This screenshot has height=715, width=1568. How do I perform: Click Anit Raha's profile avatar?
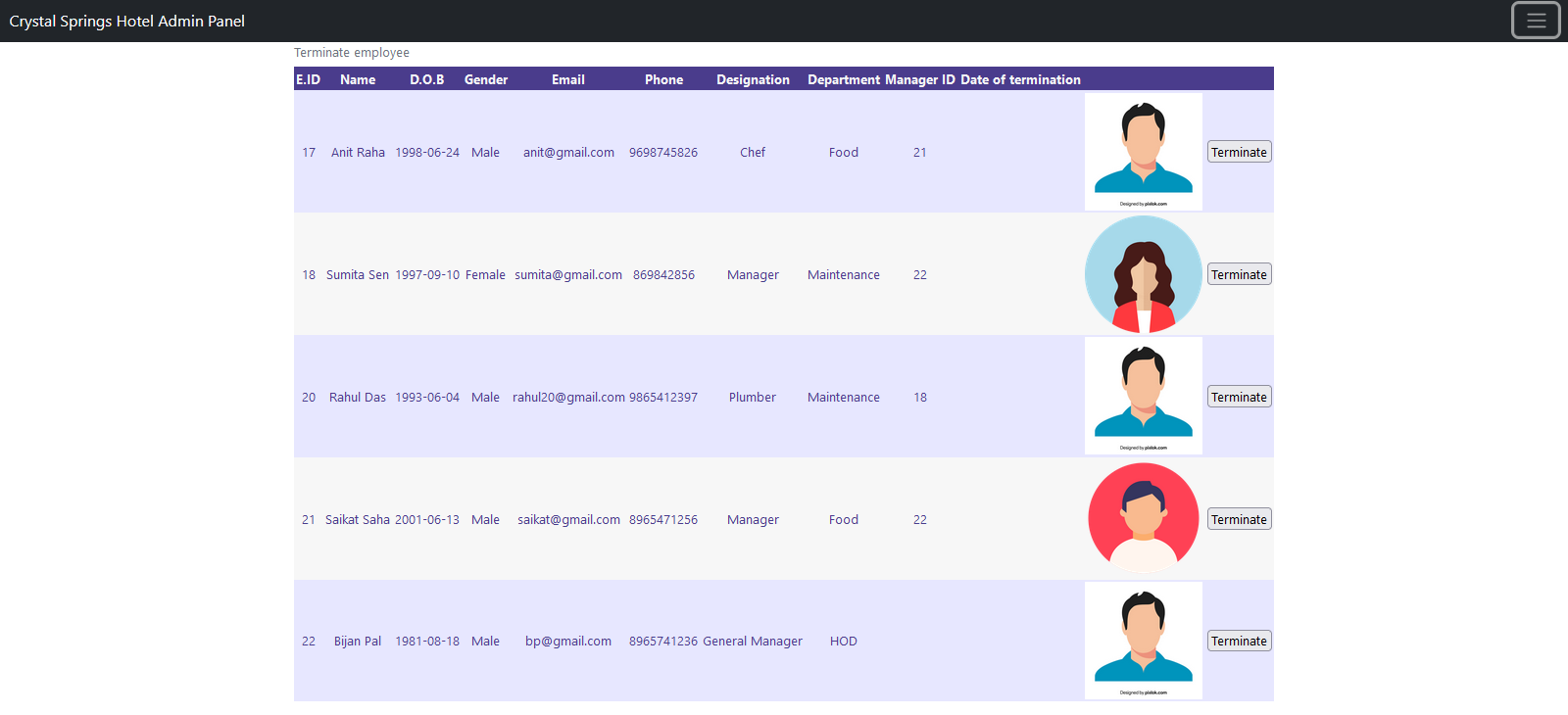(1143, 152)
